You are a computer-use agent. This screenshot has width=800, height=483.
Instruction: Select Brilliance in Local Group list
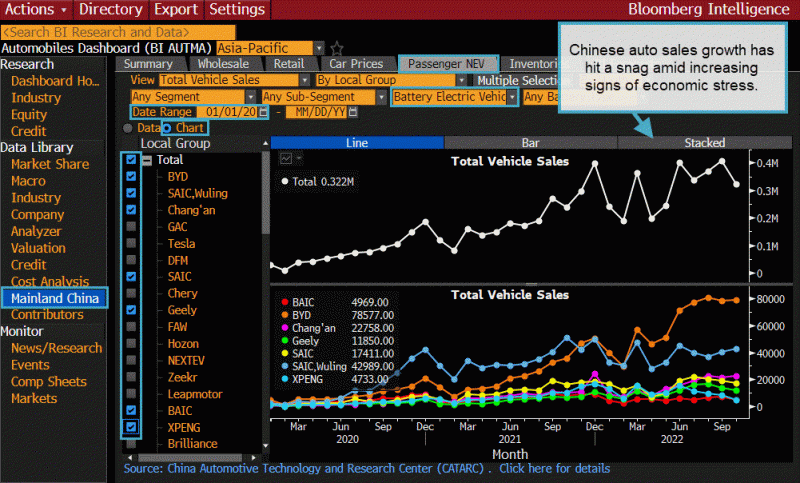coord(192,444)
